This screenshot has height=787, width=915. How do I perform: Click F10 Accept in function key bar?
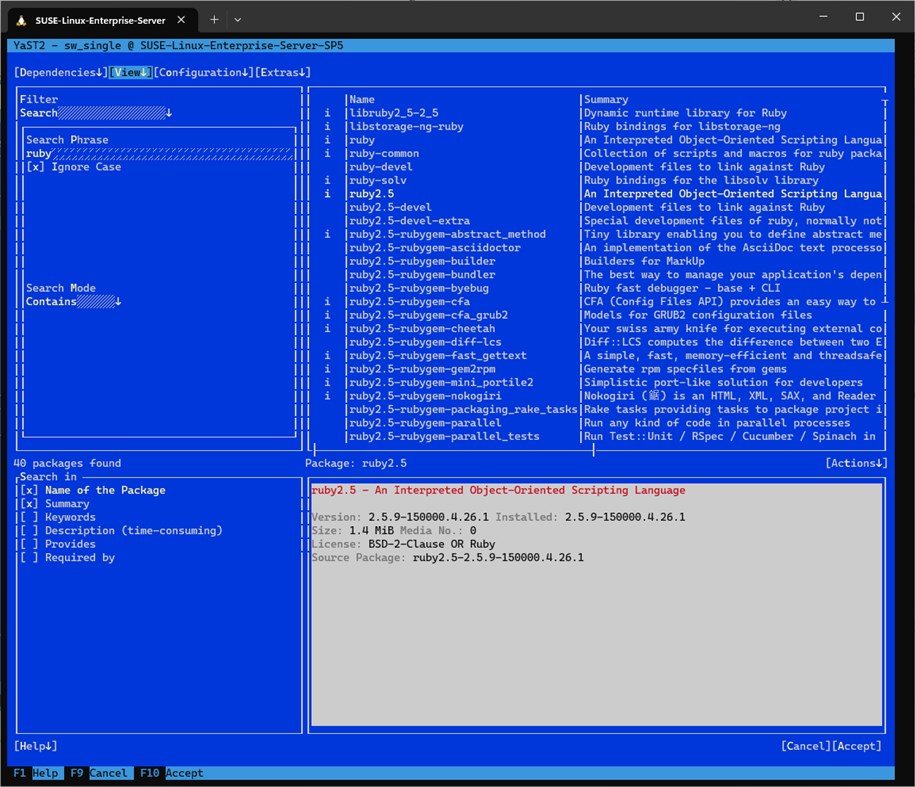172,773
